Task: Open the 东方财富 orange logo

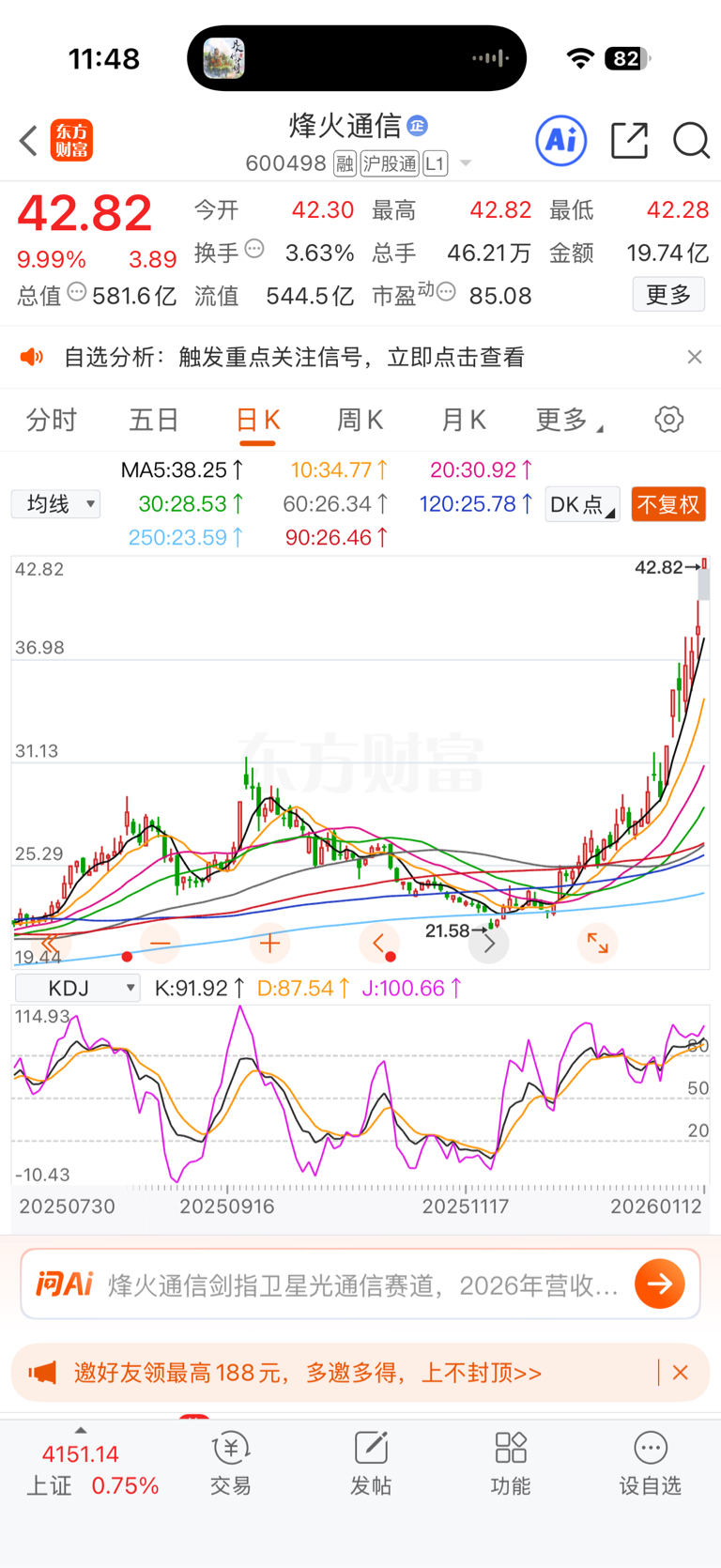Action: click(71, 141)
